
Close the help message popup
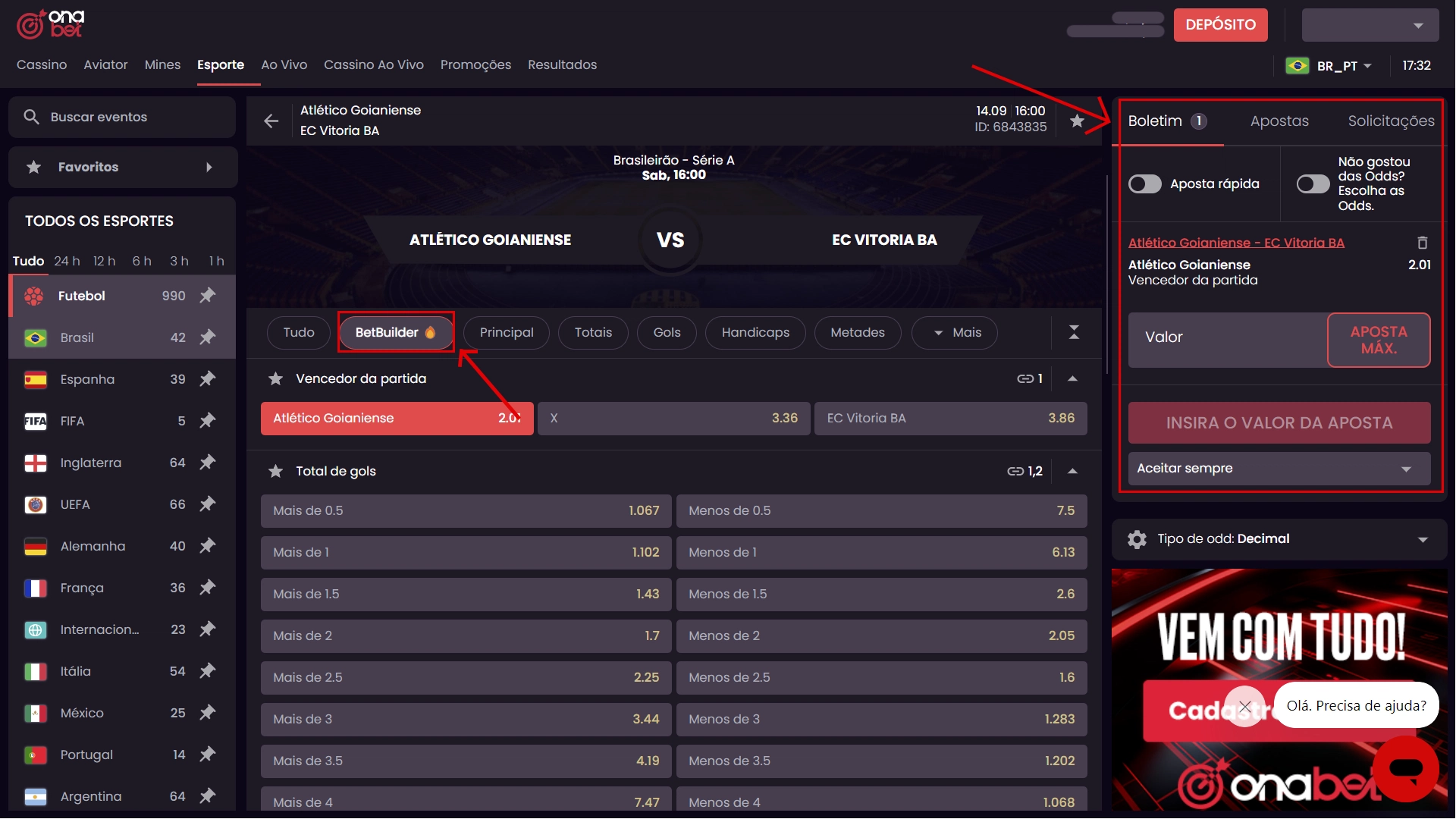[x=1244, y=706]
